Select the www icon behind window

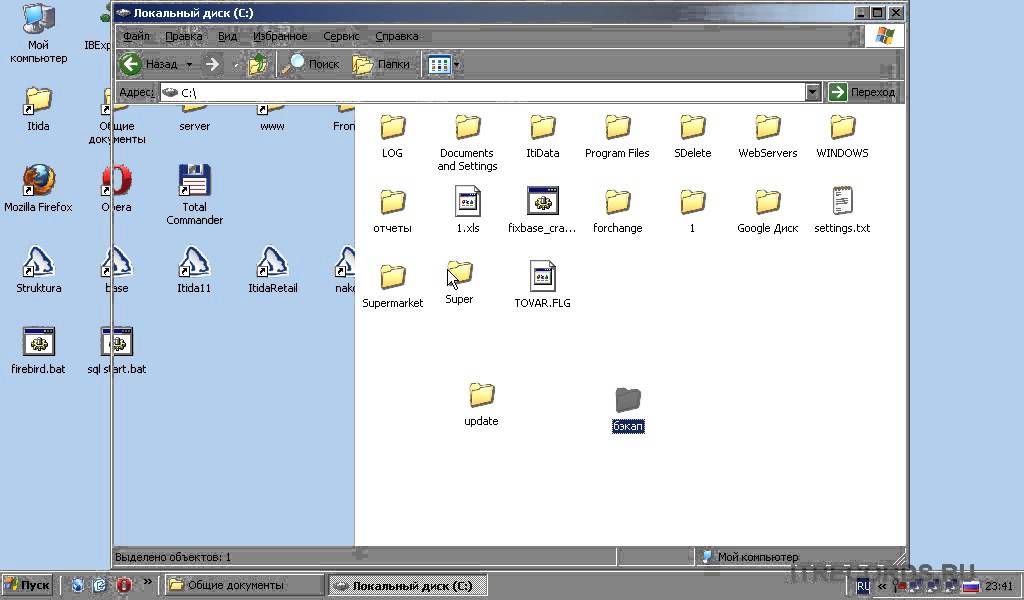272,119
